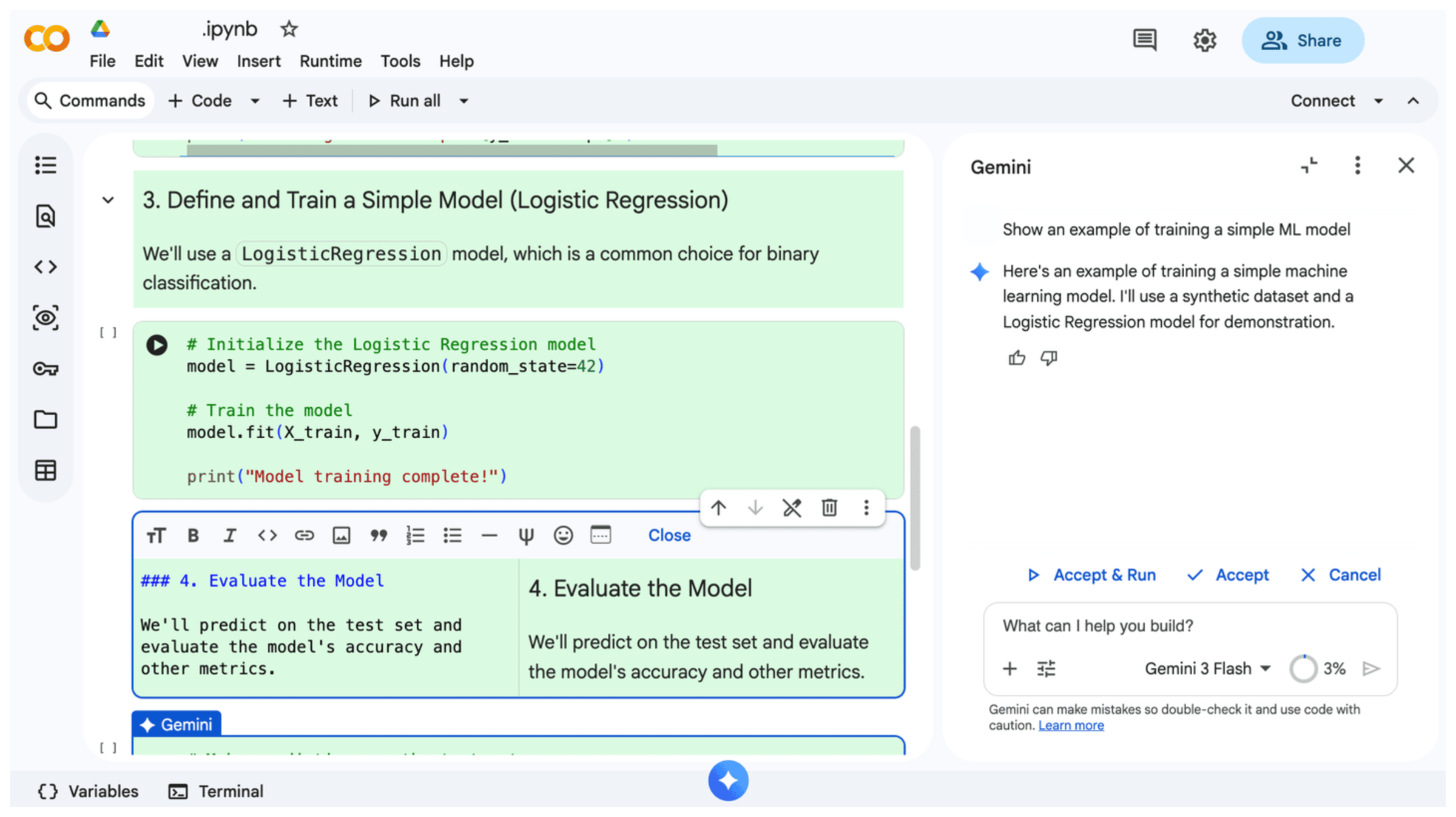Close the markdown editor

point(669,535)
